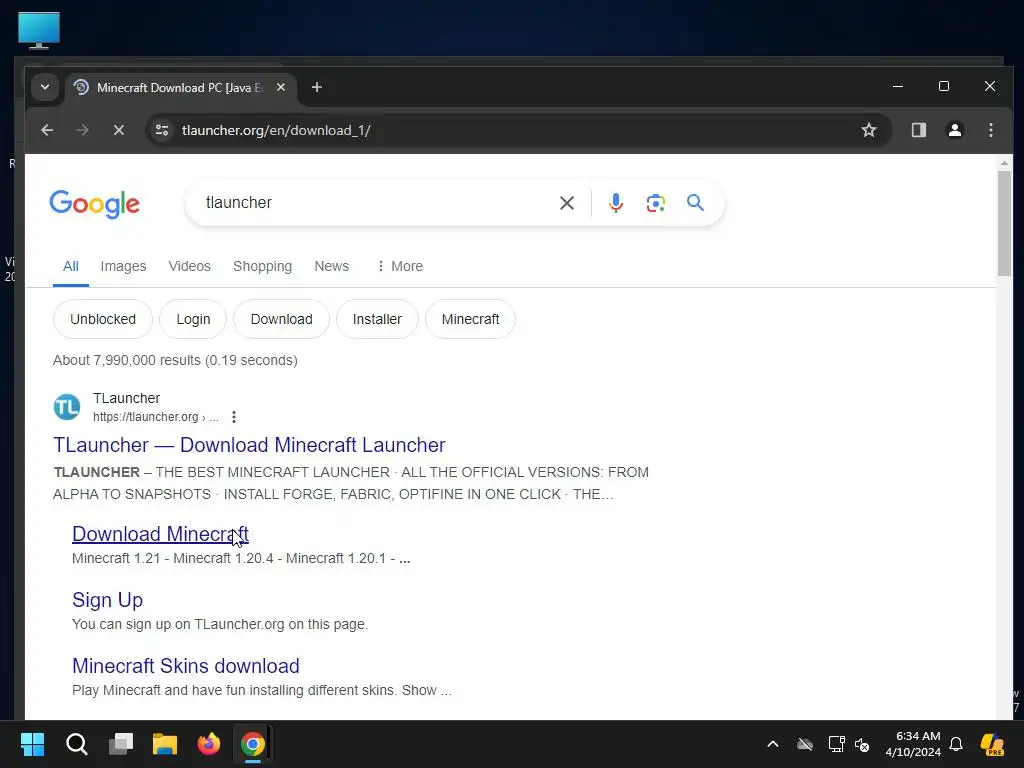Click the desktop monitor icon
Screen dimensions: 1024x768
(39, 30)
